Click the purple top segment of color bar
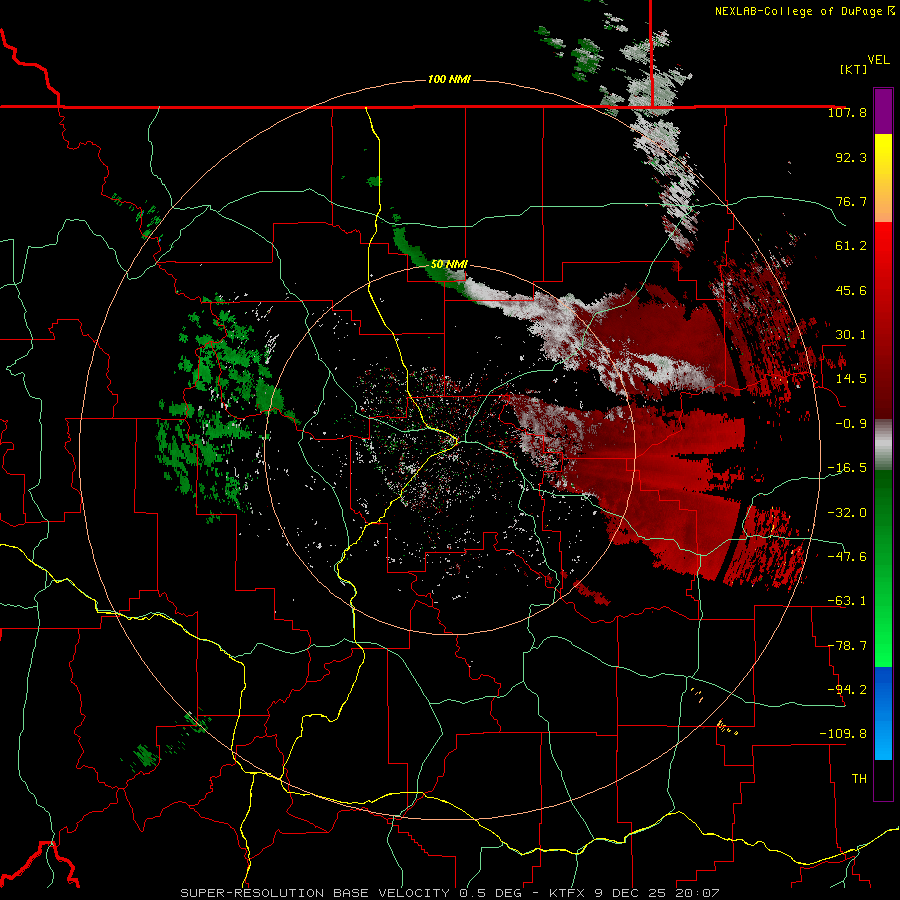900x900 pixels. coord(883,111)
